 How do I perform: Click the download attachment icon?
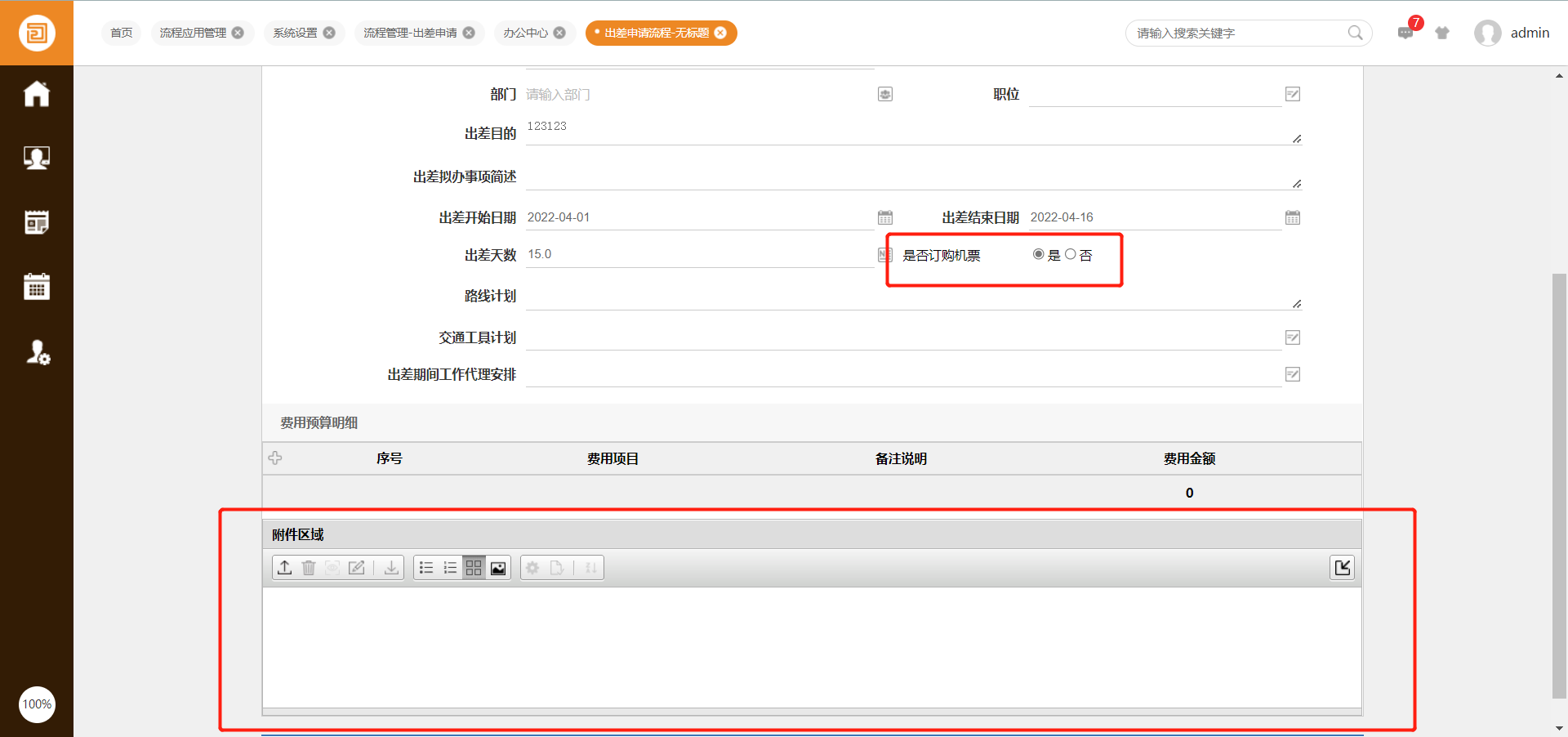click(392, 568)
